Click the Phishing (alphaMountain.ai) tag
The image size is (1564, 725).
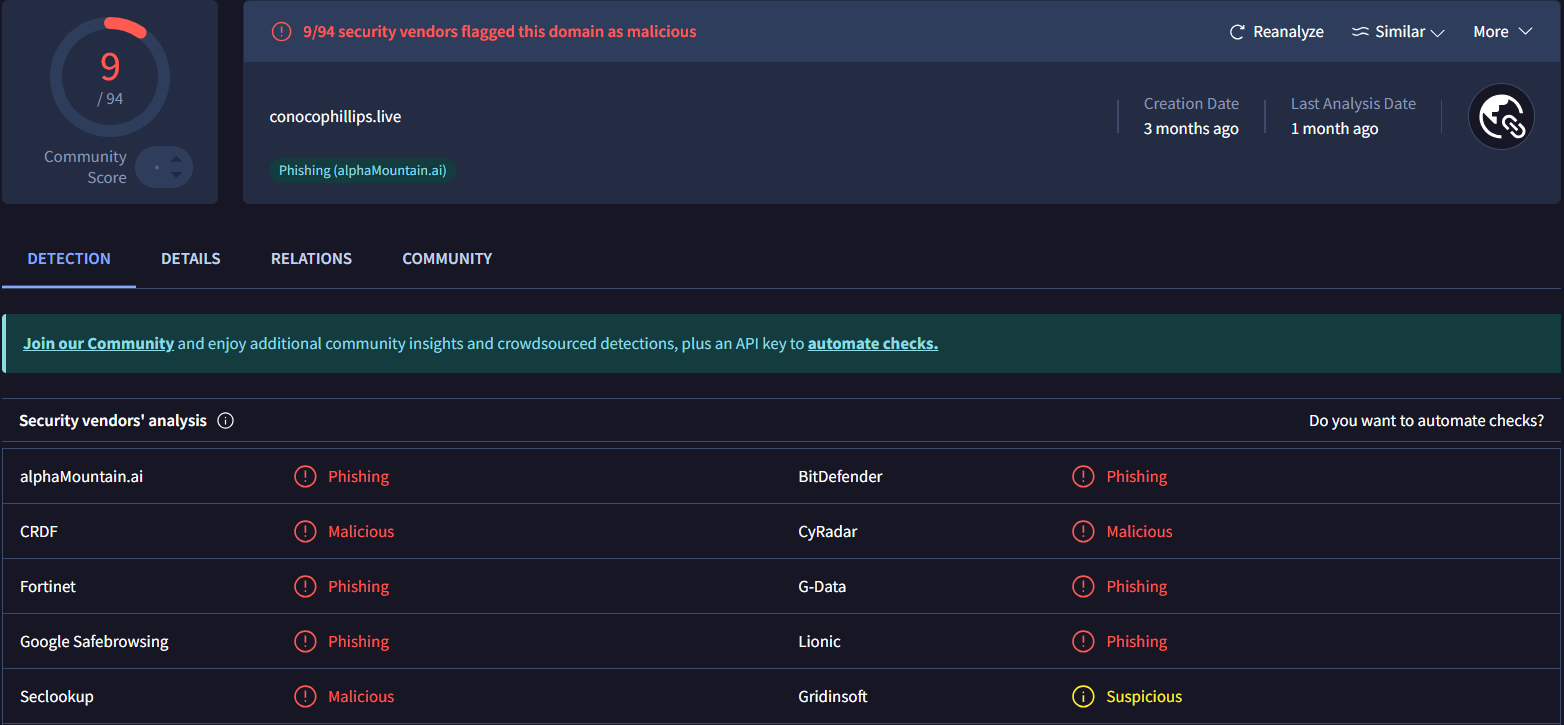[x=363, y=171]
